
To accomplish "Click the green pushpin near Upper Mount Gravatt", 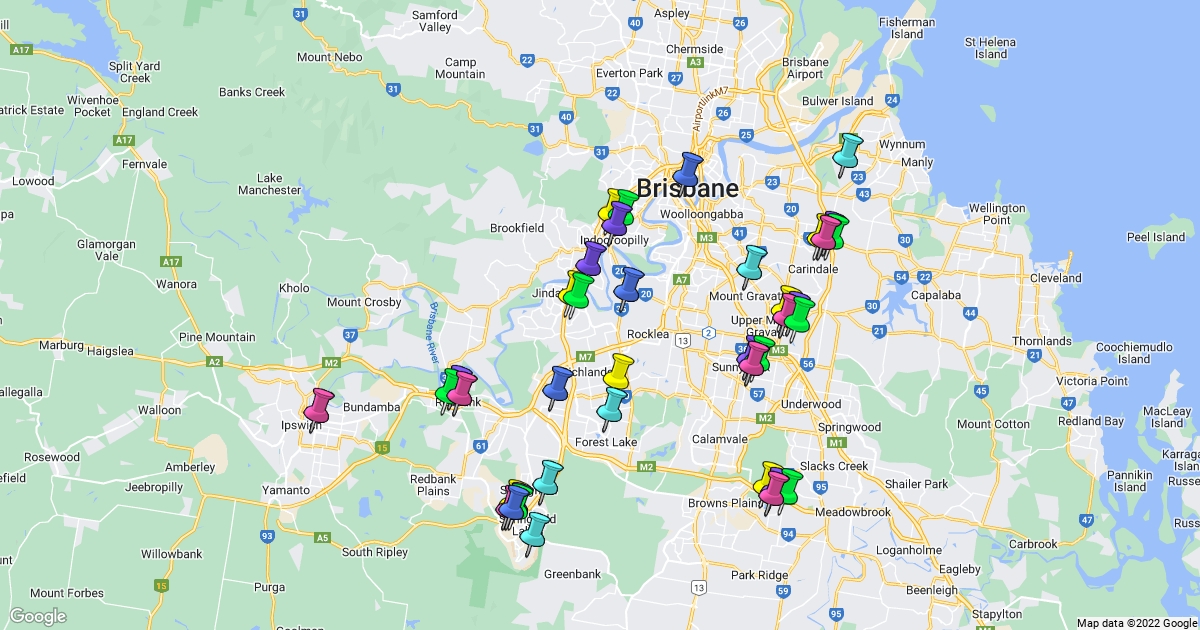I will pos(800,313).
